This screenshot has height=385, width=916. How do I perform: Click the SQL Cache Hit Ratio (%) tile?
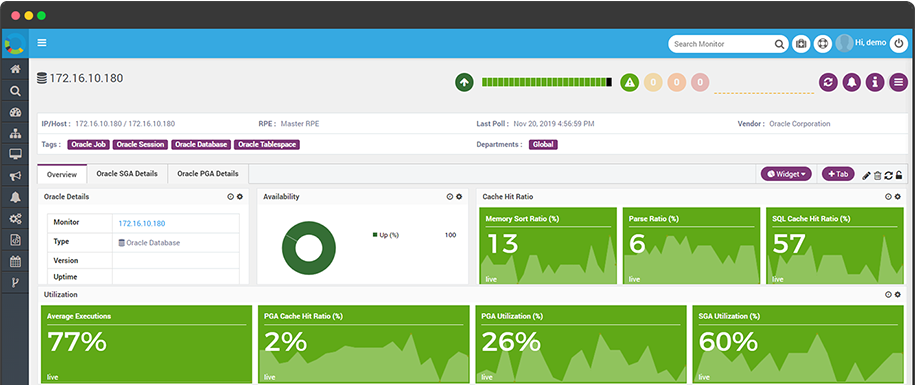pyautogui.click(x=835, y=246)
